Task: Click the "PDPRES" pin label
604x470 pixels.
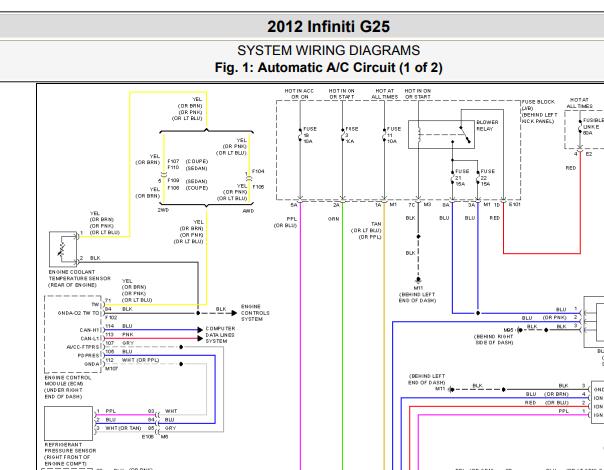Action: tap(88, 356)
